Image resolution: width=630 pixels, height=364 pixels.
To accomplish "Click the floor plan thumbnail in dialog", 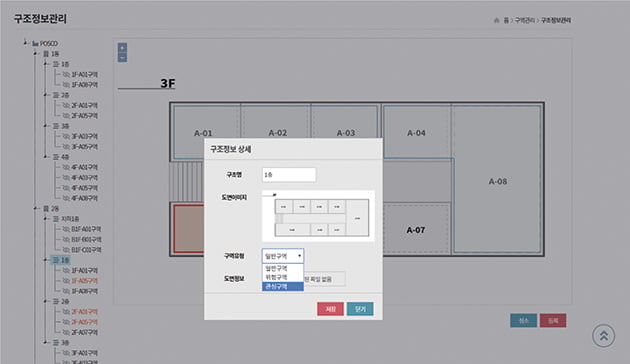I will tap(318, 216).
